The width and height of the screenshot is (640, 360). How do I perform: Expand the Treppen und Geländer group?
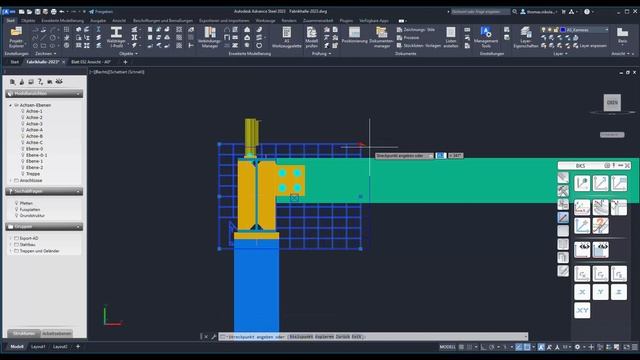tap(11, 251)
